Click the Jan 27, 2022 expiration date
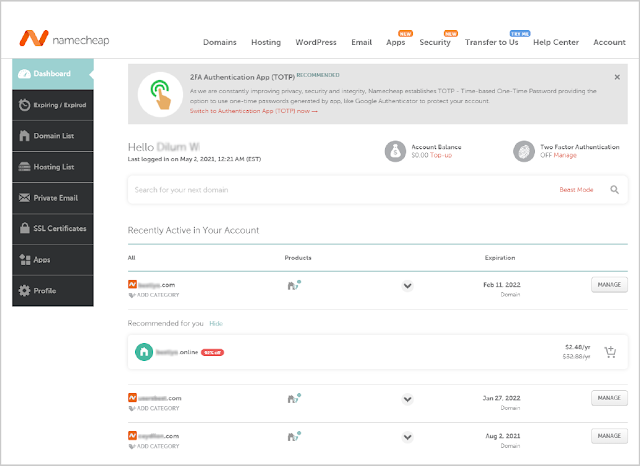 [x=502, y=398]
